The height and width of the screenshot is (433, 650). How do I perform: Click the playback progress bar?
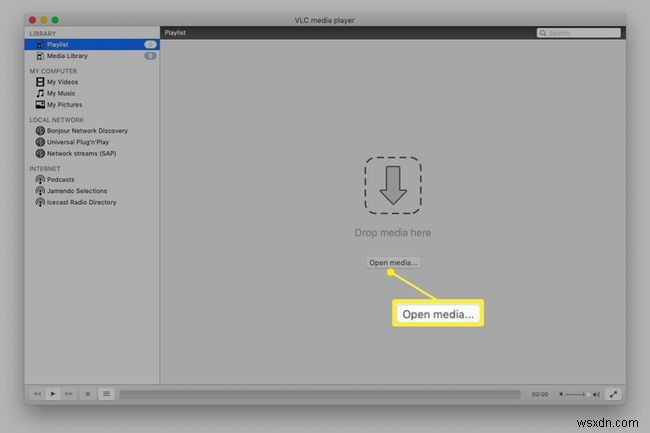coord(320,394)
